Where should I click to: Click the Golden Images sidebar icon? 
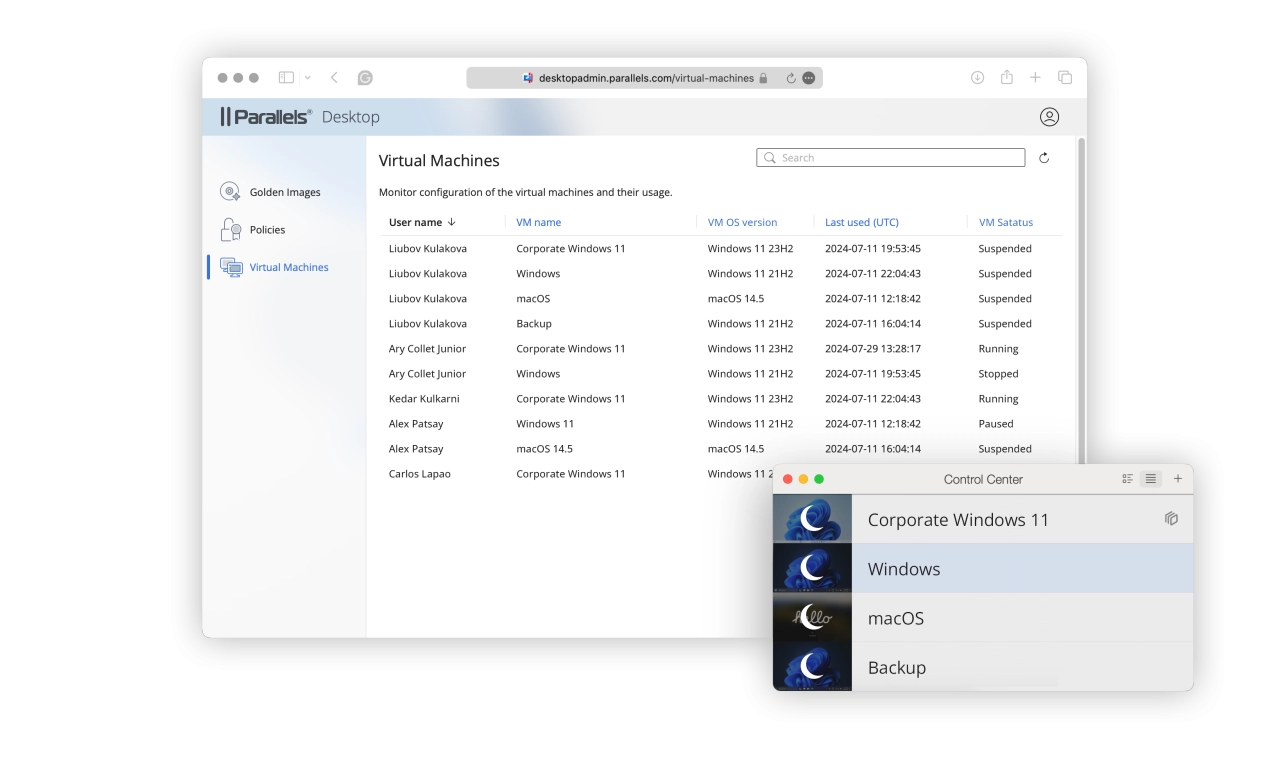pyautogui.click(x=230, y=192)
